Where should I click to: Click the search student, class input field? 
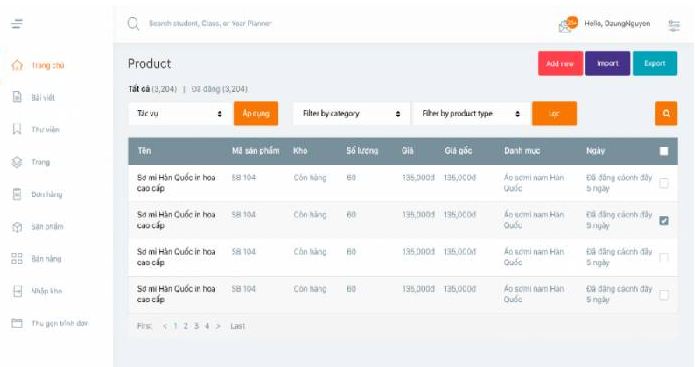click(x=210, y=23)
